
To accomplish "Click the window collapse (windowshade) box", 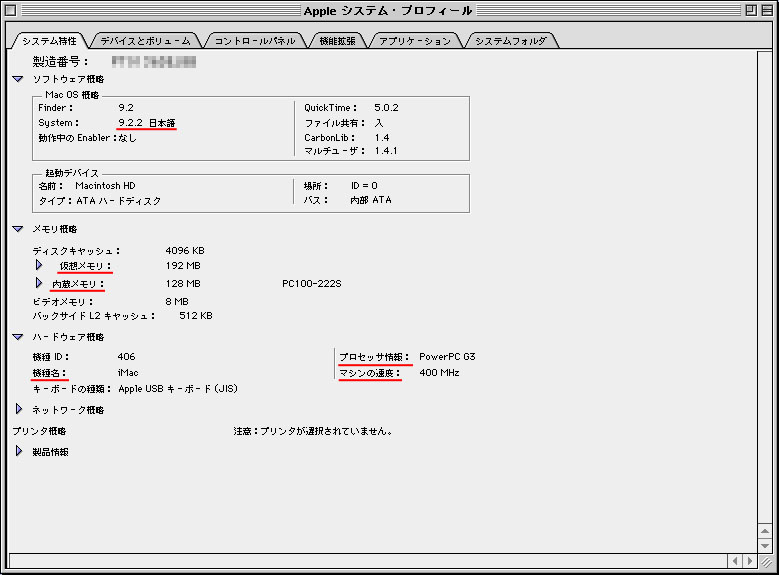I will pyautogui.click(x=767, y=10).
